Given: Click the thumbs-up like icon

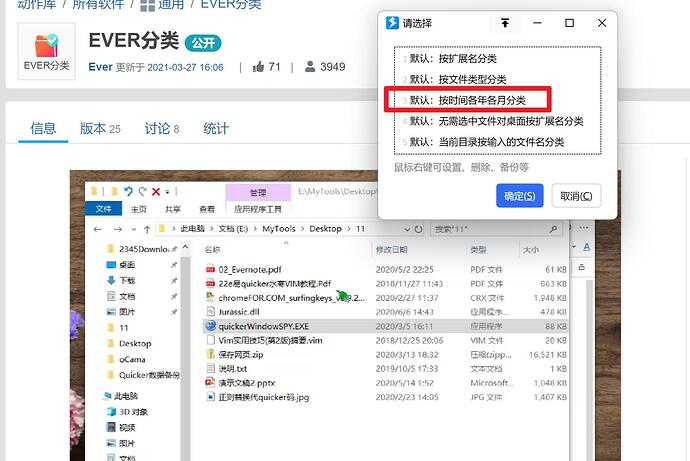Looking at the screenshot, I should 258,67.
